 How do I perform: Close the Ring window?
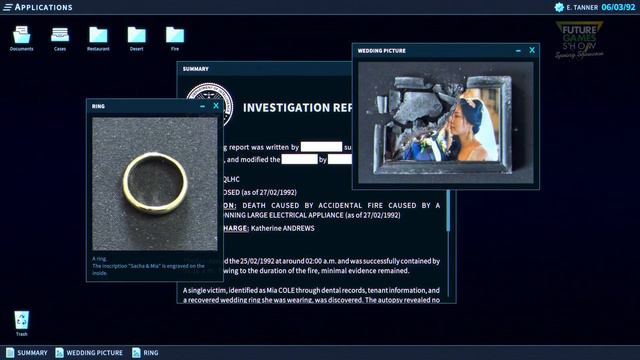216,106
